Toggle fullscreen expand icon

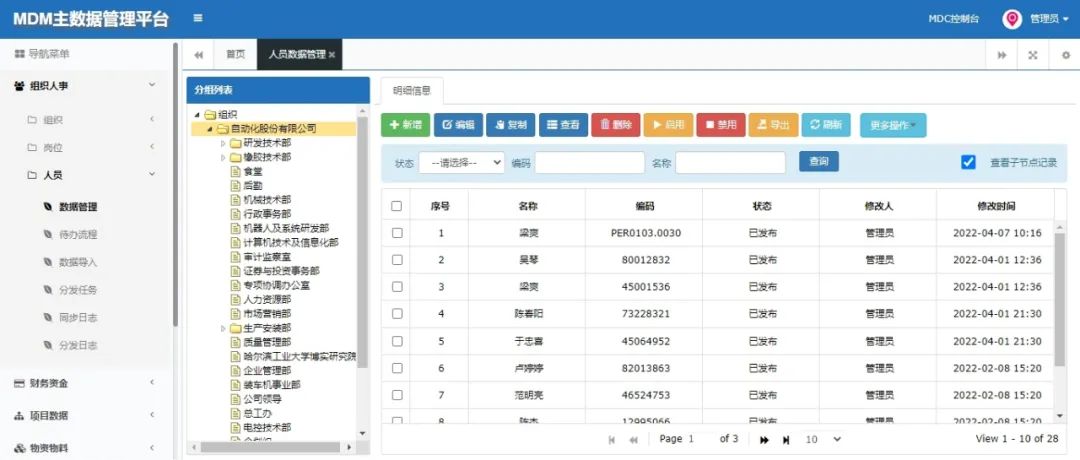pyautogui.click(x=1033, y=55)
